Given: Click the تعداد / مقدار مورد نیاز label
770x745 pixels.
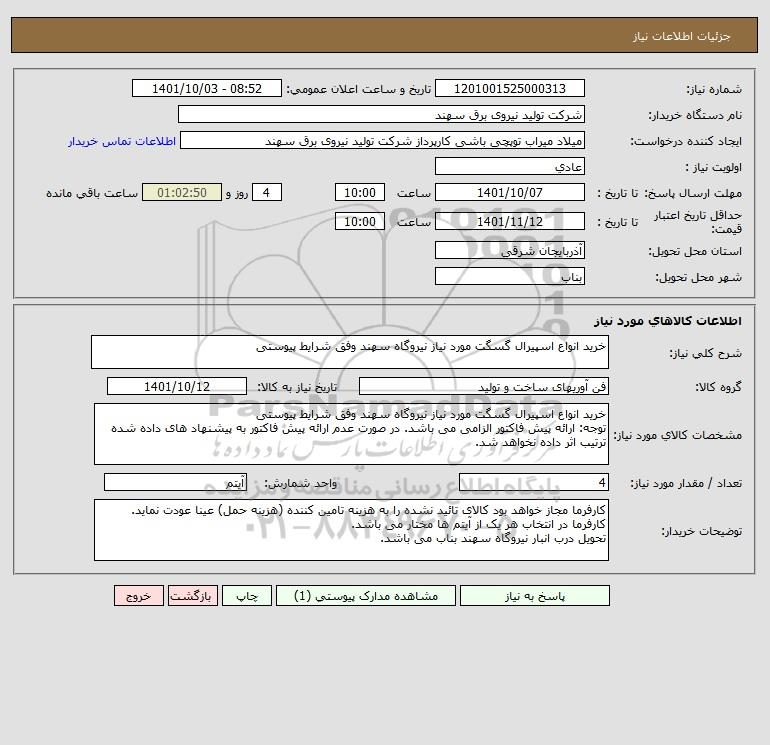Looking at the screenshot, I should click(686, 483).
